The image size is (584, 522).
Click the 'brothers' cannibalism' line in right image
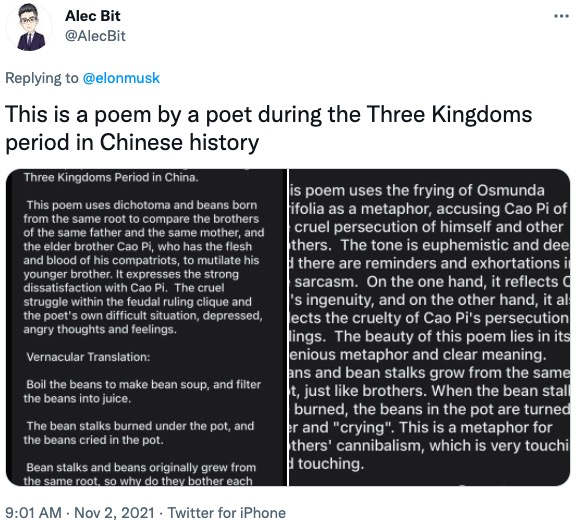tap(429, 446)
